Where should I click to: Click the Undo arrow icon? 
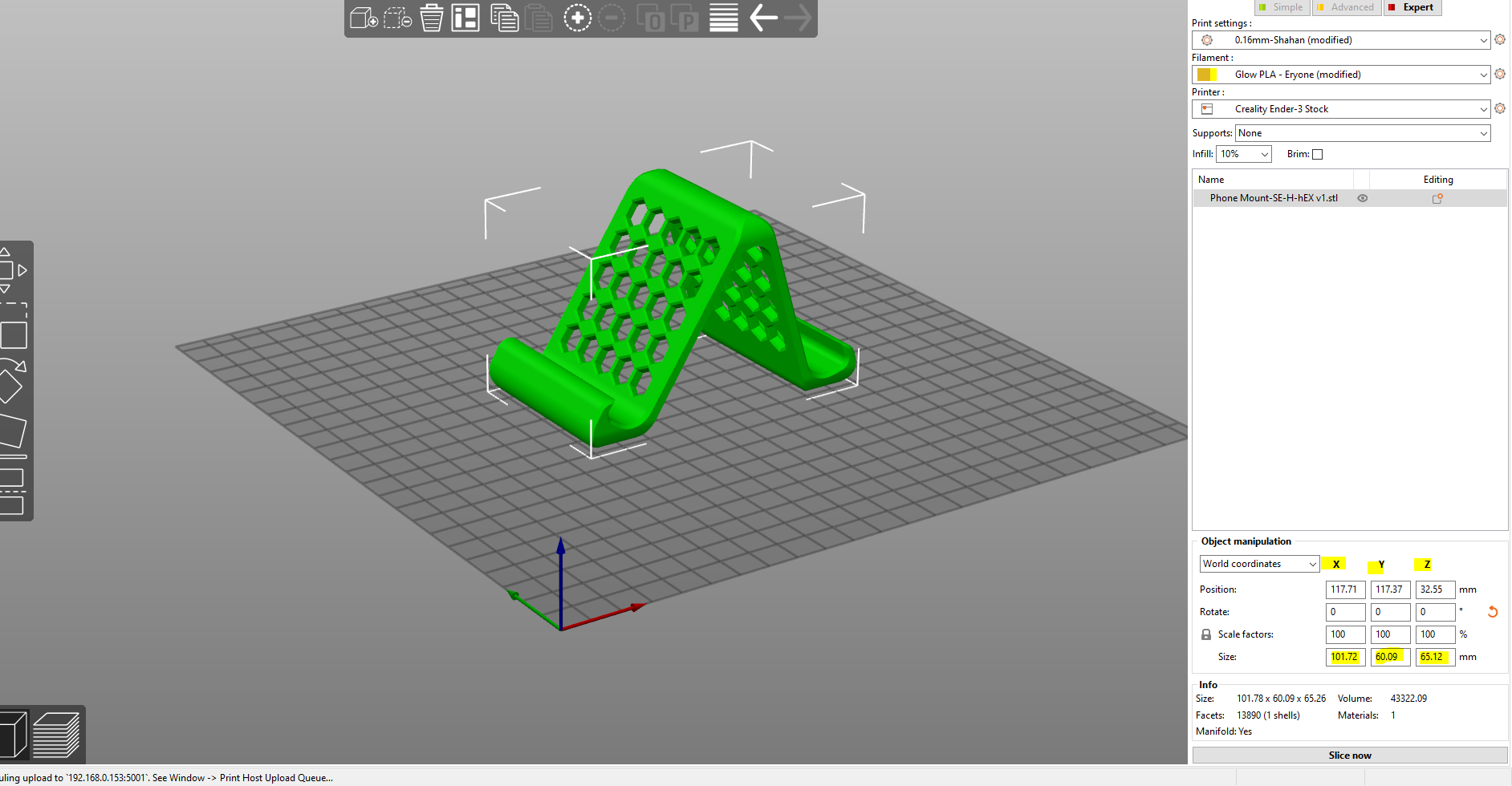(x=762, y=18)
